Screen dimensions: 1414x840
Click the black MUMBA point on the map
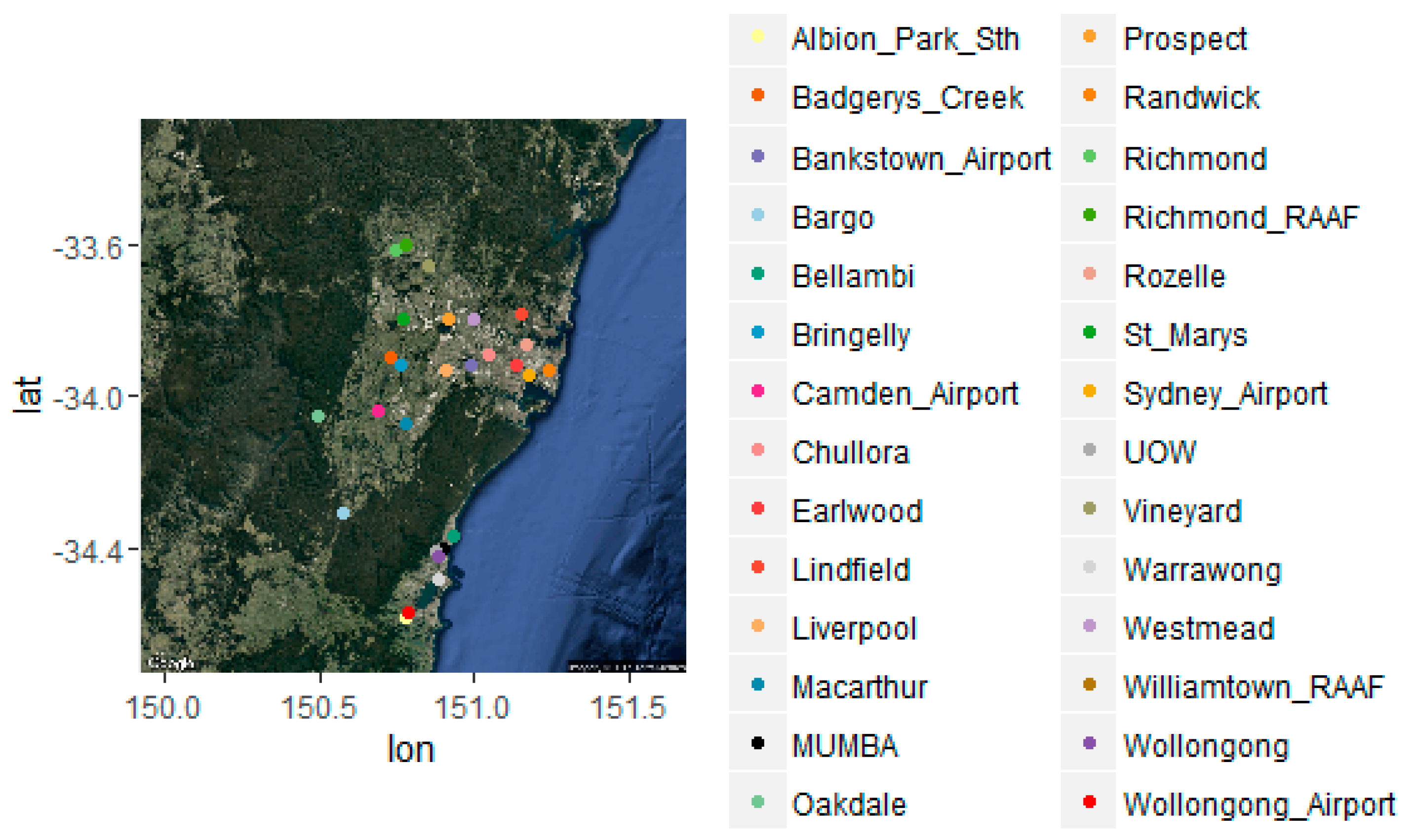[x=445, y=548]
